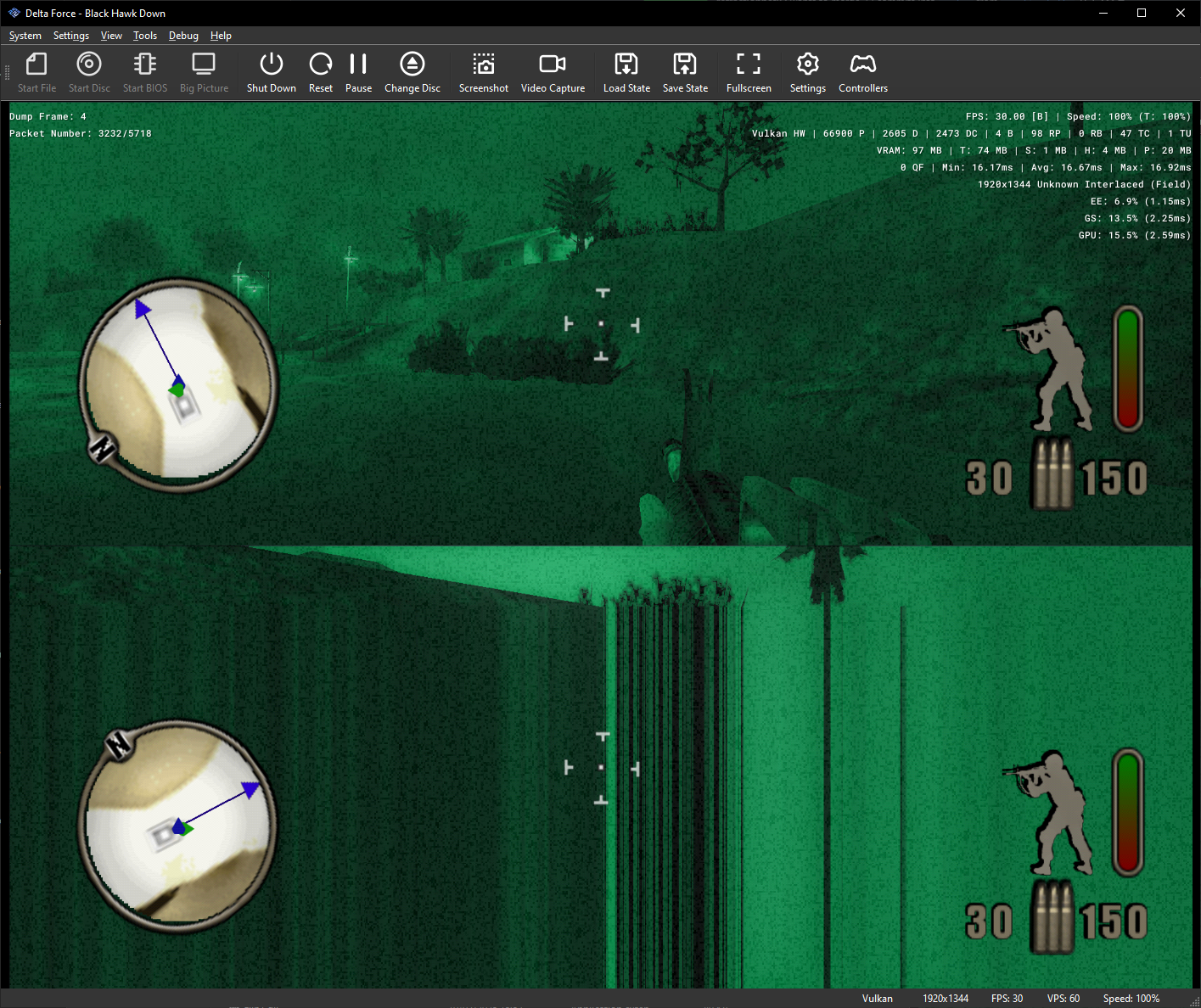Switch the game to Fullscreen
This screenshot has width=1201, height=1008.
click(749, 73)
